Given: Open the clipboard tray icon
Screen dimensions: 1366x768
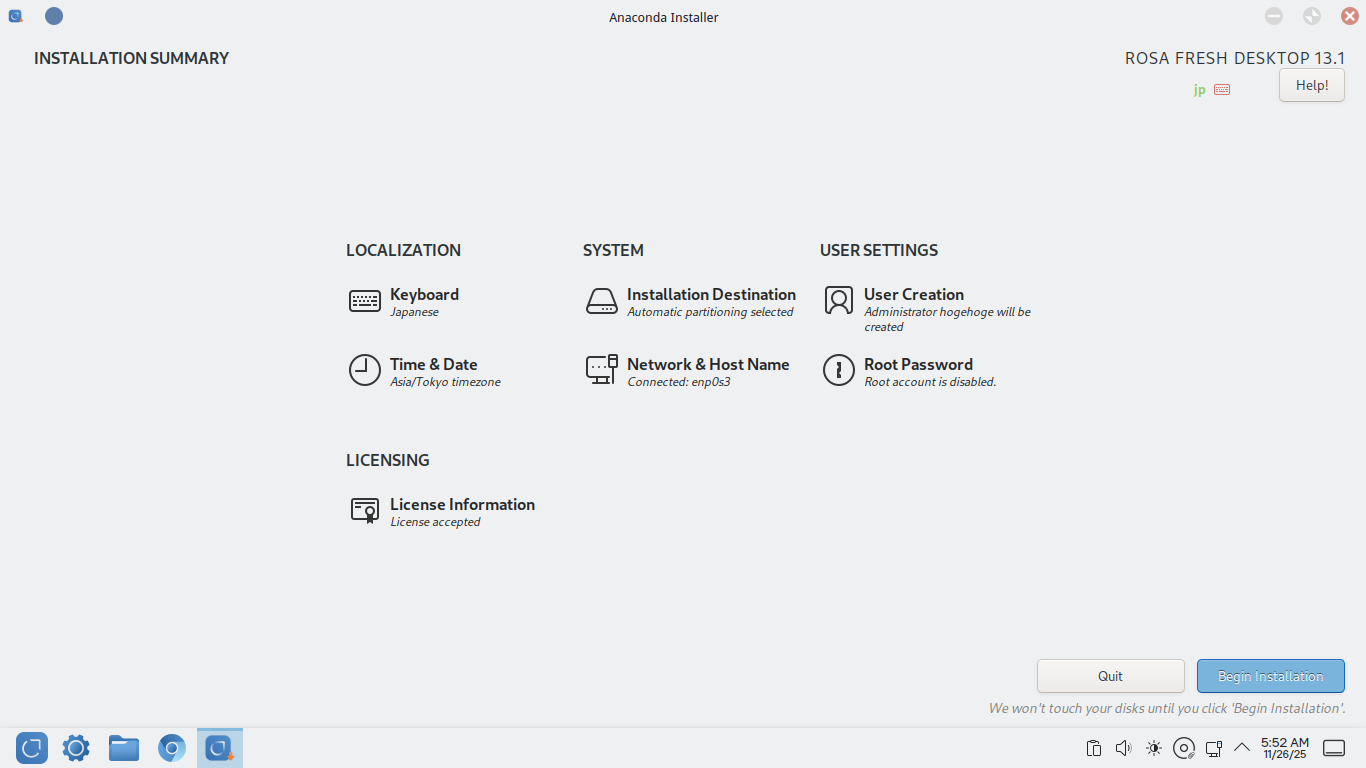Looking at the screenshot, I should coord(1094,748).
